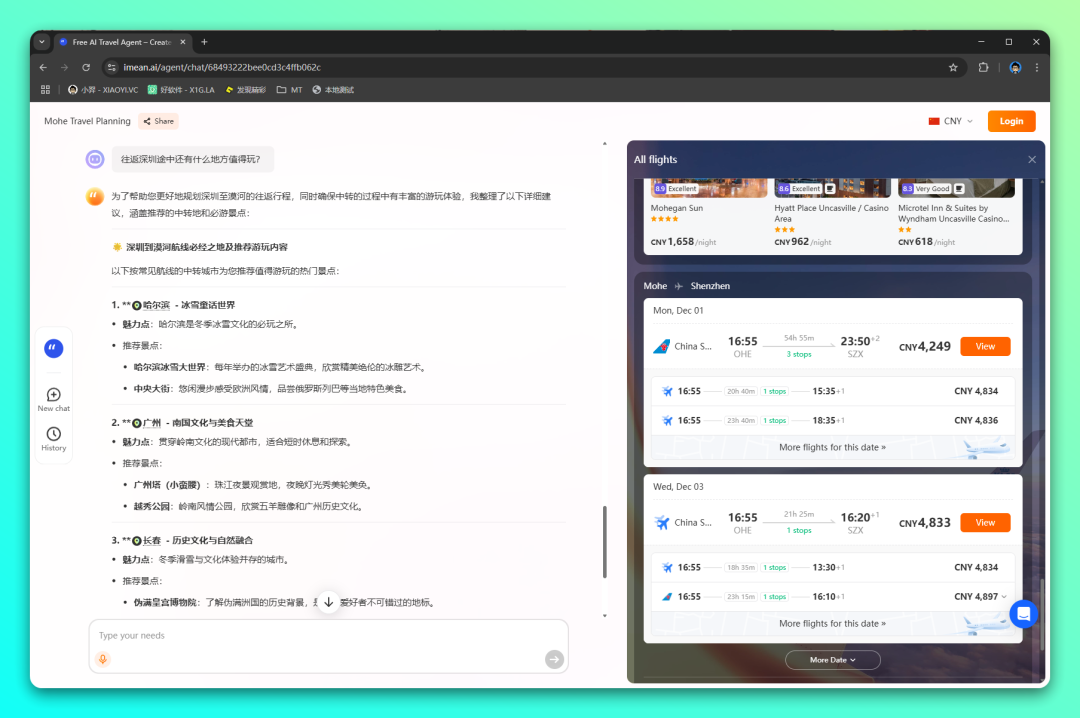Open the History panel icon
This screenshot has width=1080, height=718.
(54, 434)
